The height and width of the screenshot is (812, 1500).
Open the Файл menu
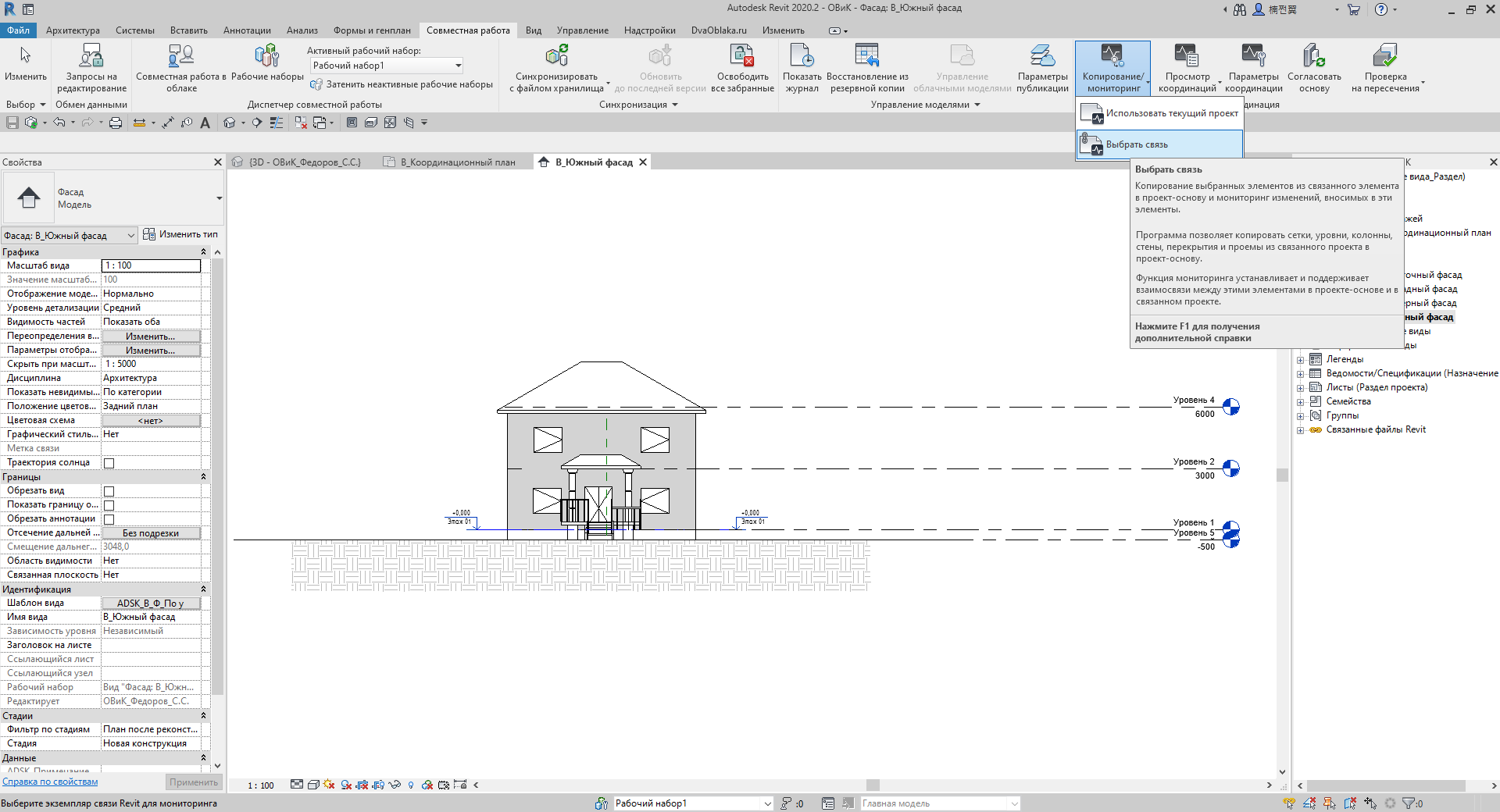[18, 30]
